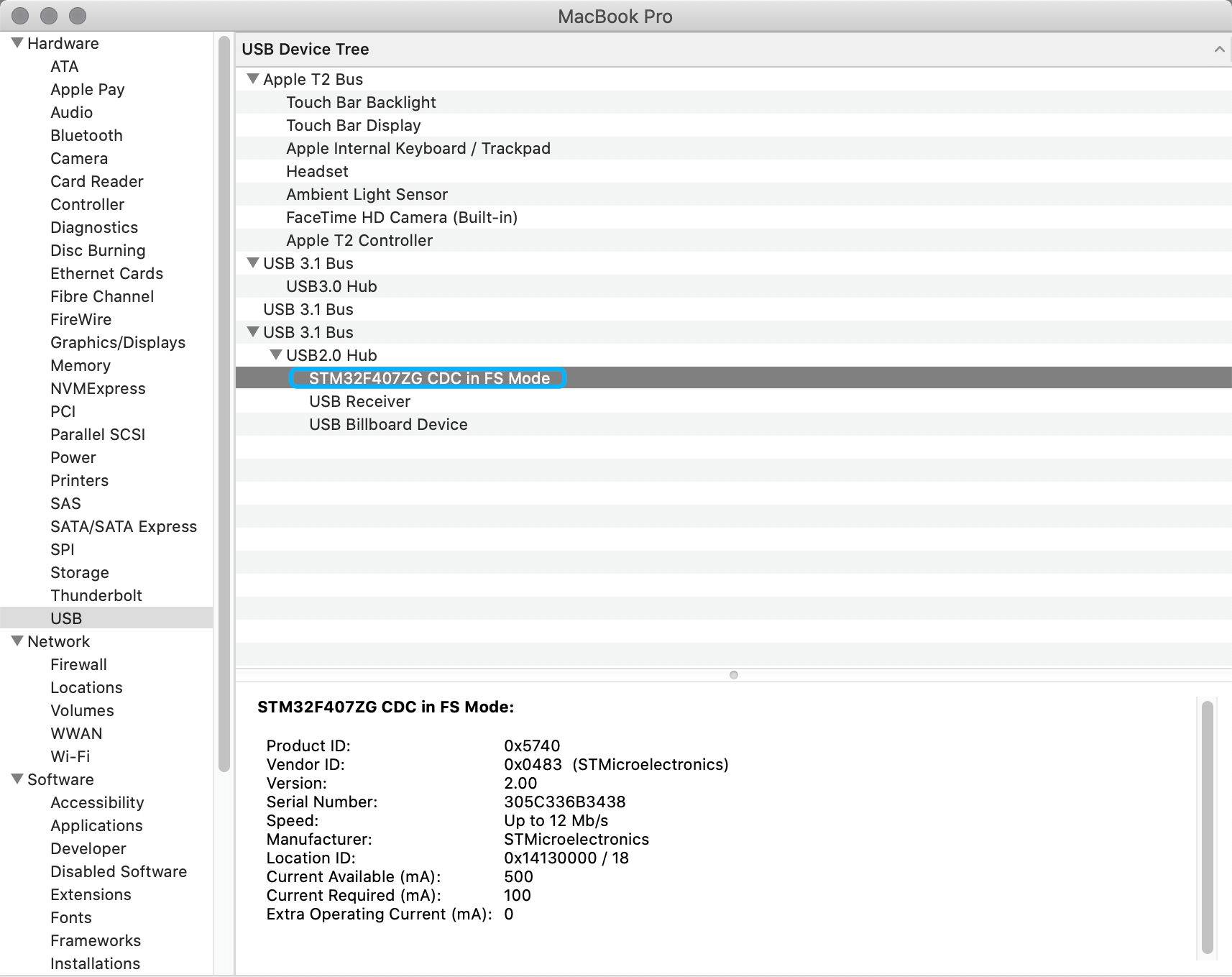Select Memory in the sidebar
Viewport: 1232px width, 977px height.
(81, 365)
